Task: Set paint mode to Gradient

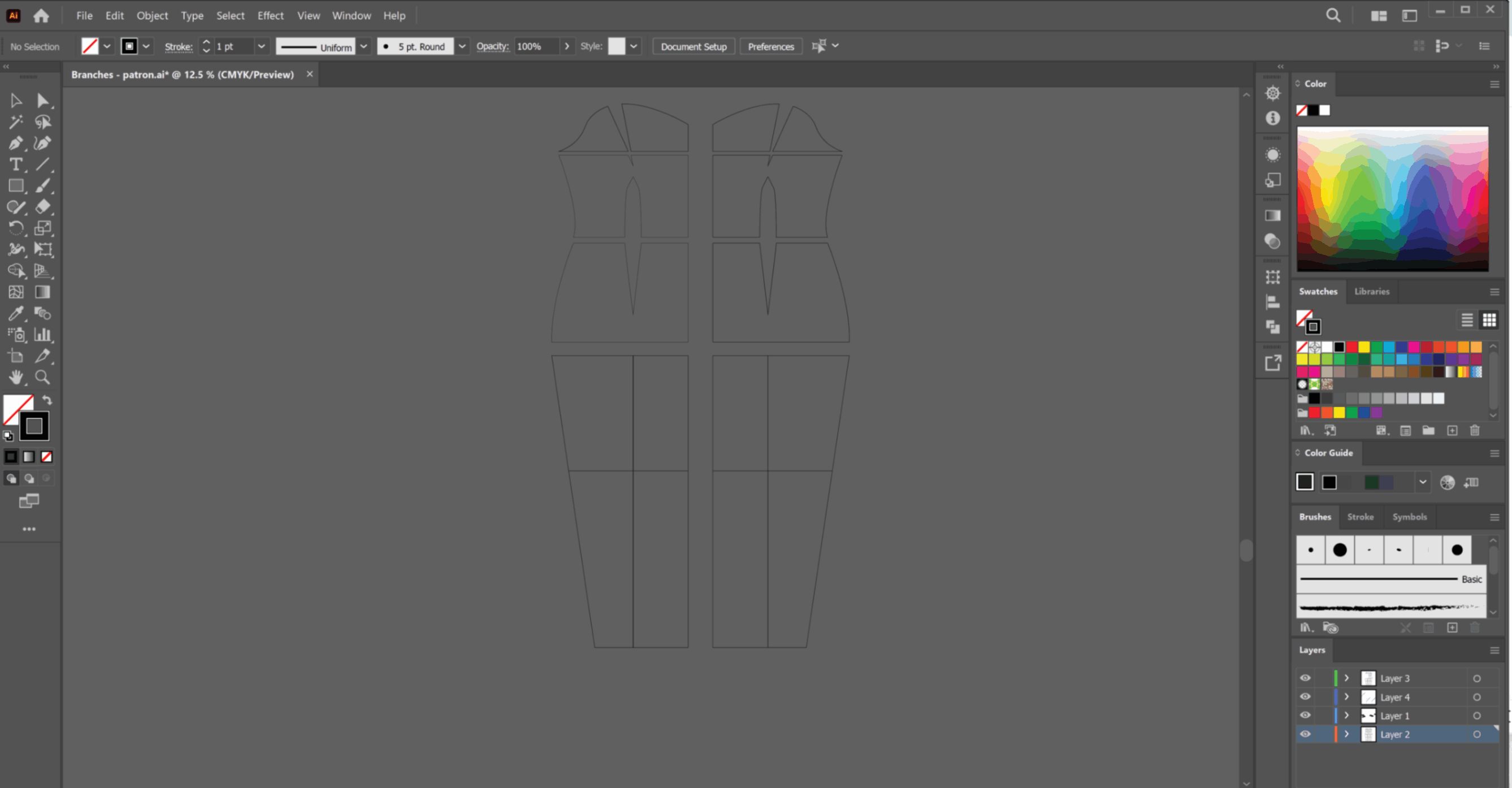Action: tap(29, 457)
